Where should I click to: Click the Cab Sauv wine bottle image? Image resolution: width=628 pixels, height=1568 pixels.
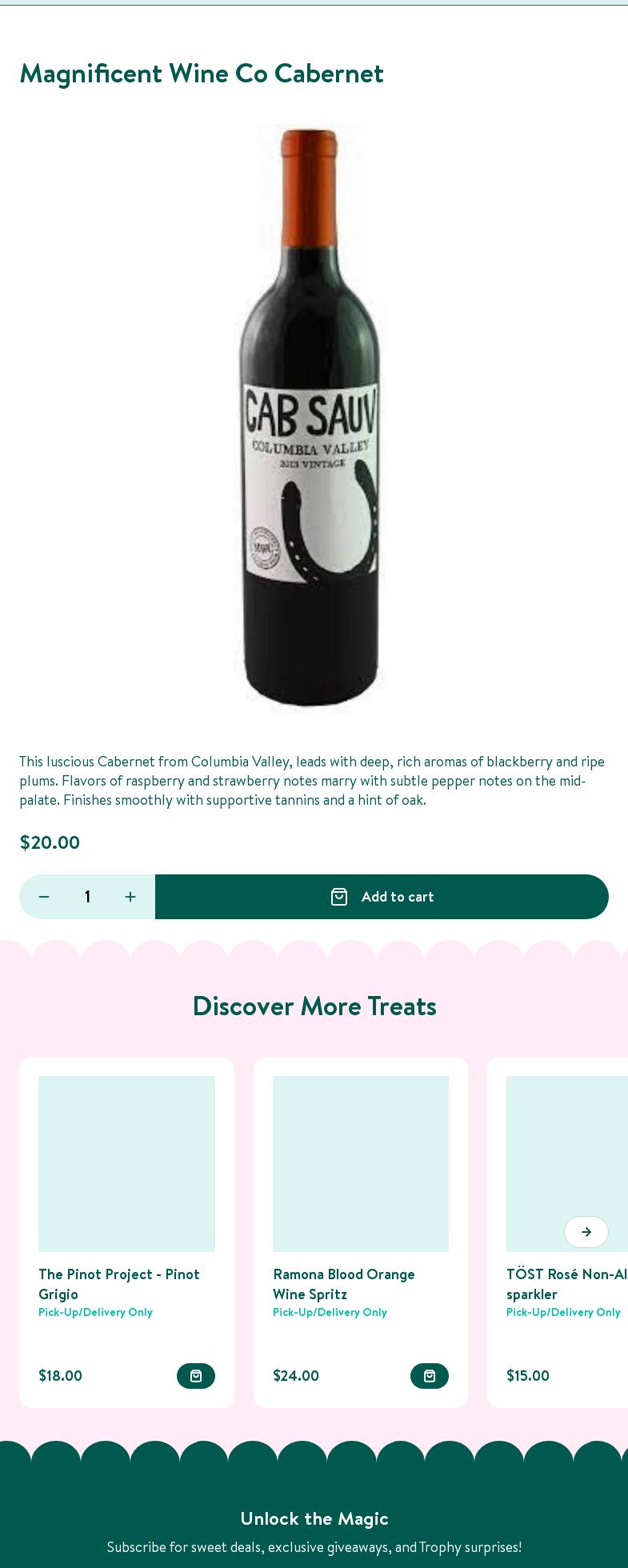pyautogui.click(x=310, y=418)
